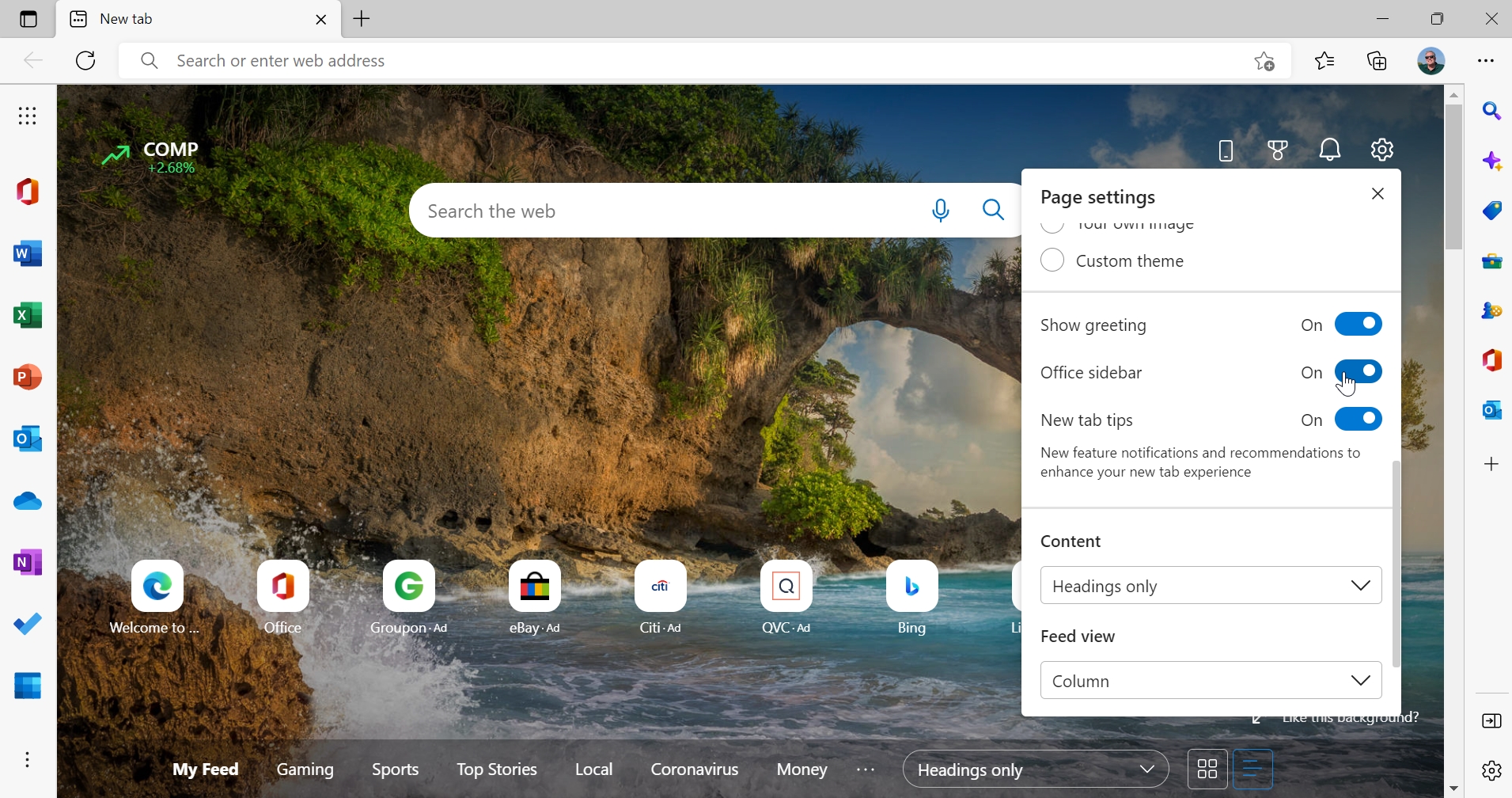
Task: Expand the Headings only dropdown in feed bar
Action: click(x=1036, y=769)
